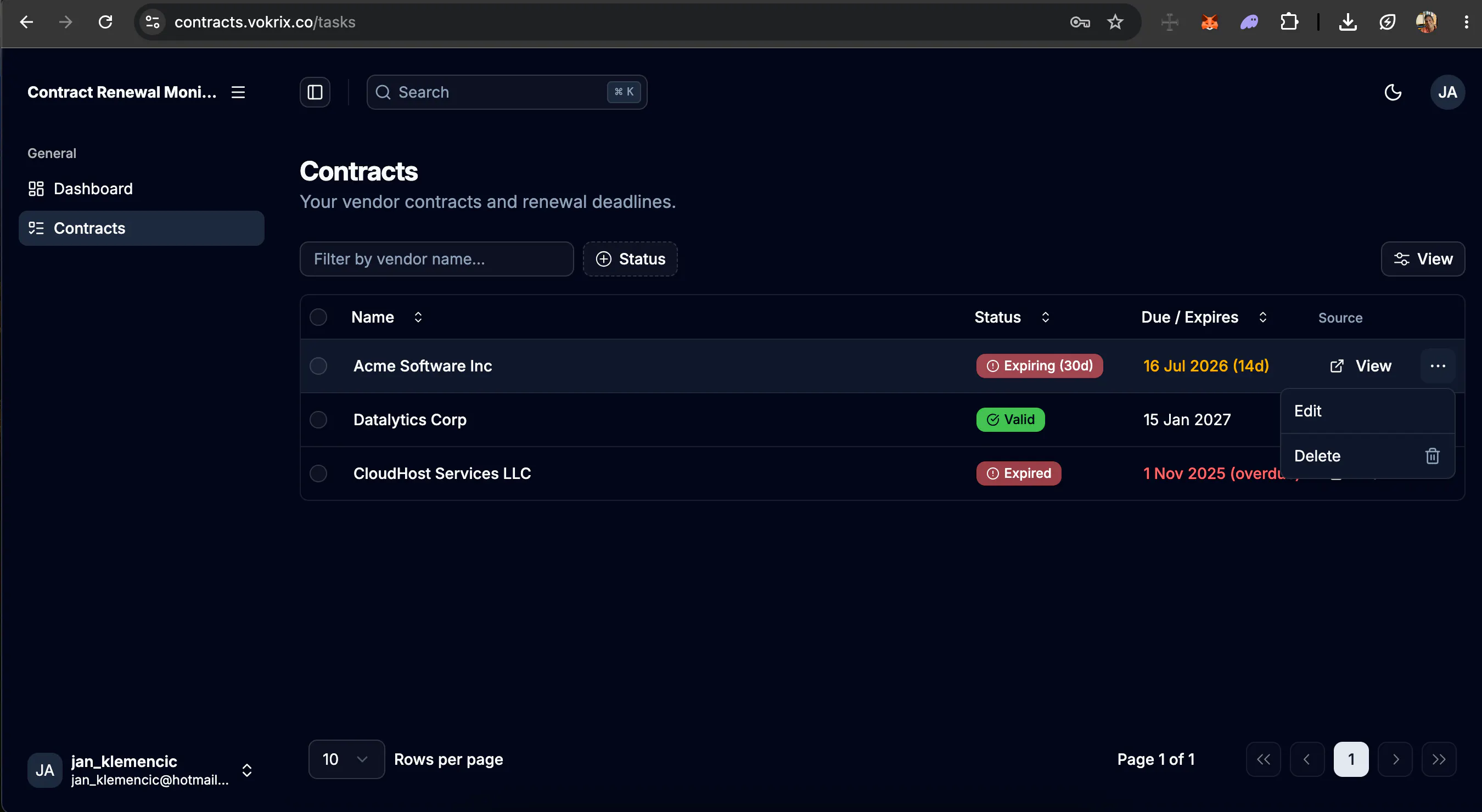Click CloudHost Services LLC name
This screenshot has width=1482, height=812.
coord(442,473)
